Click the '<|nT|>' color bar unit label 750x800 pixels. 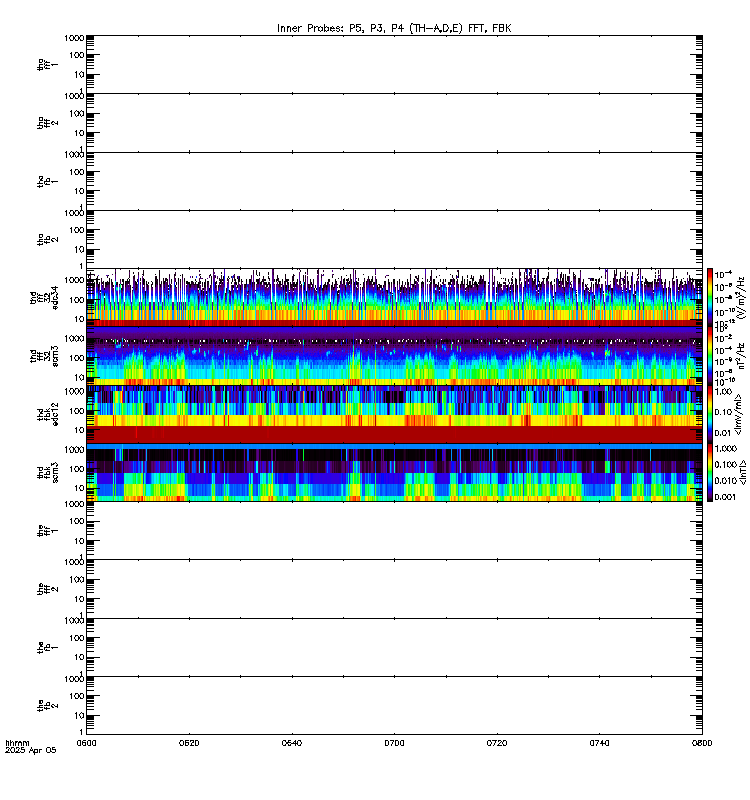[x=742, y=472]
